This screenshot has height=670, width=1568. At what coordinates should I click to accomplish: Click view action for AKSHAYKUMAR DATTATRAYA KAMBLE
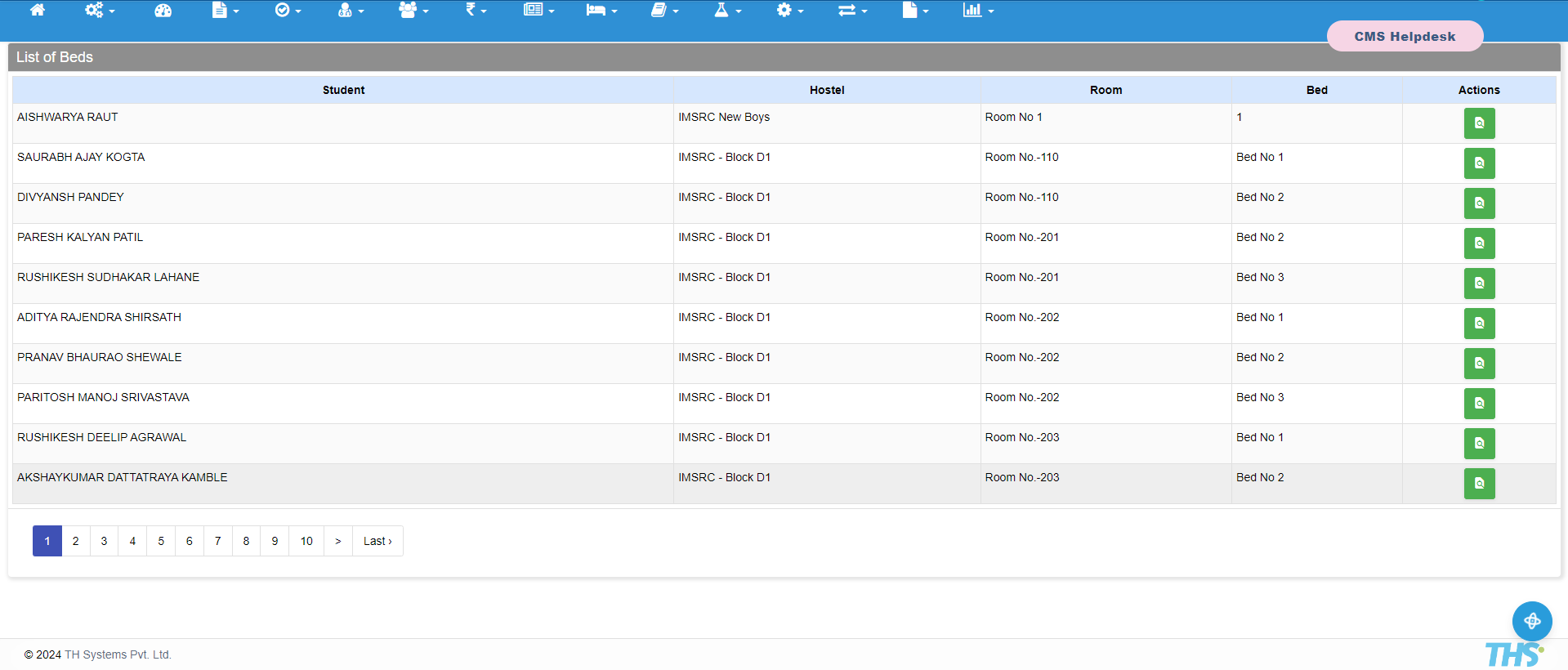pyautogui.click(x=1479, y=484)
